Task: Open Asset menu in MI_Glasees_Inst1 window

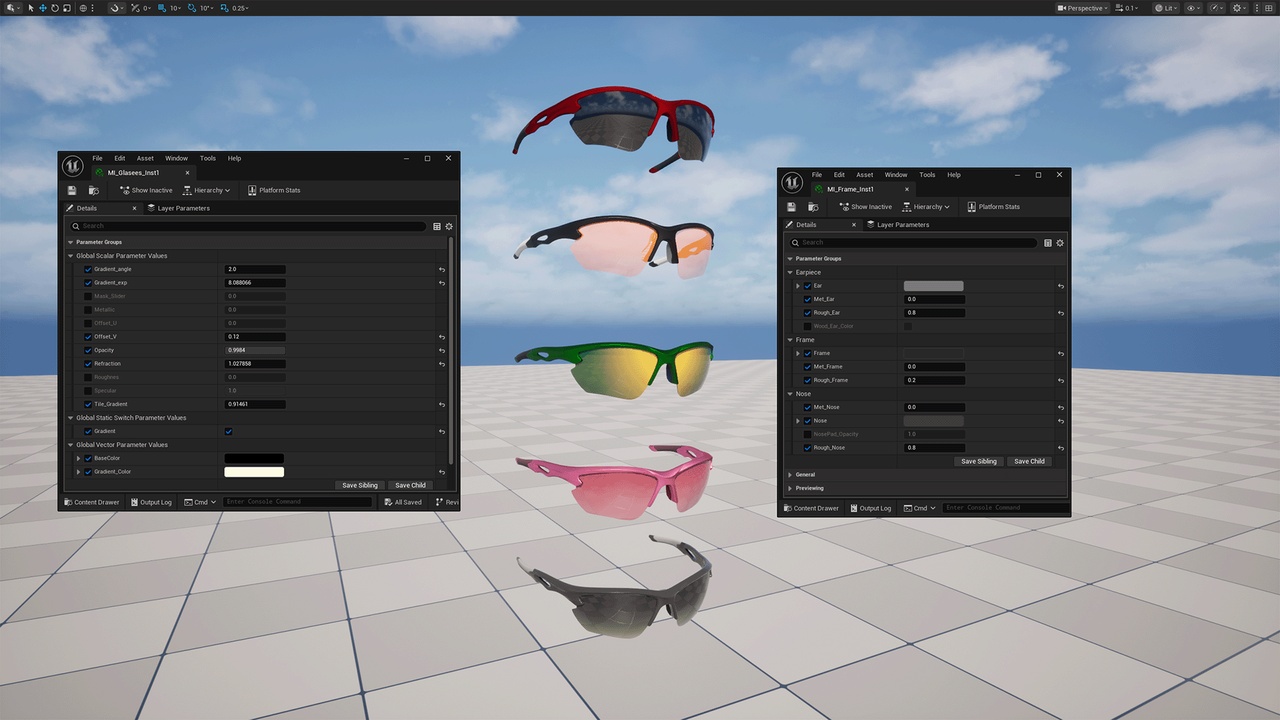Action: [x=145, y=158]
